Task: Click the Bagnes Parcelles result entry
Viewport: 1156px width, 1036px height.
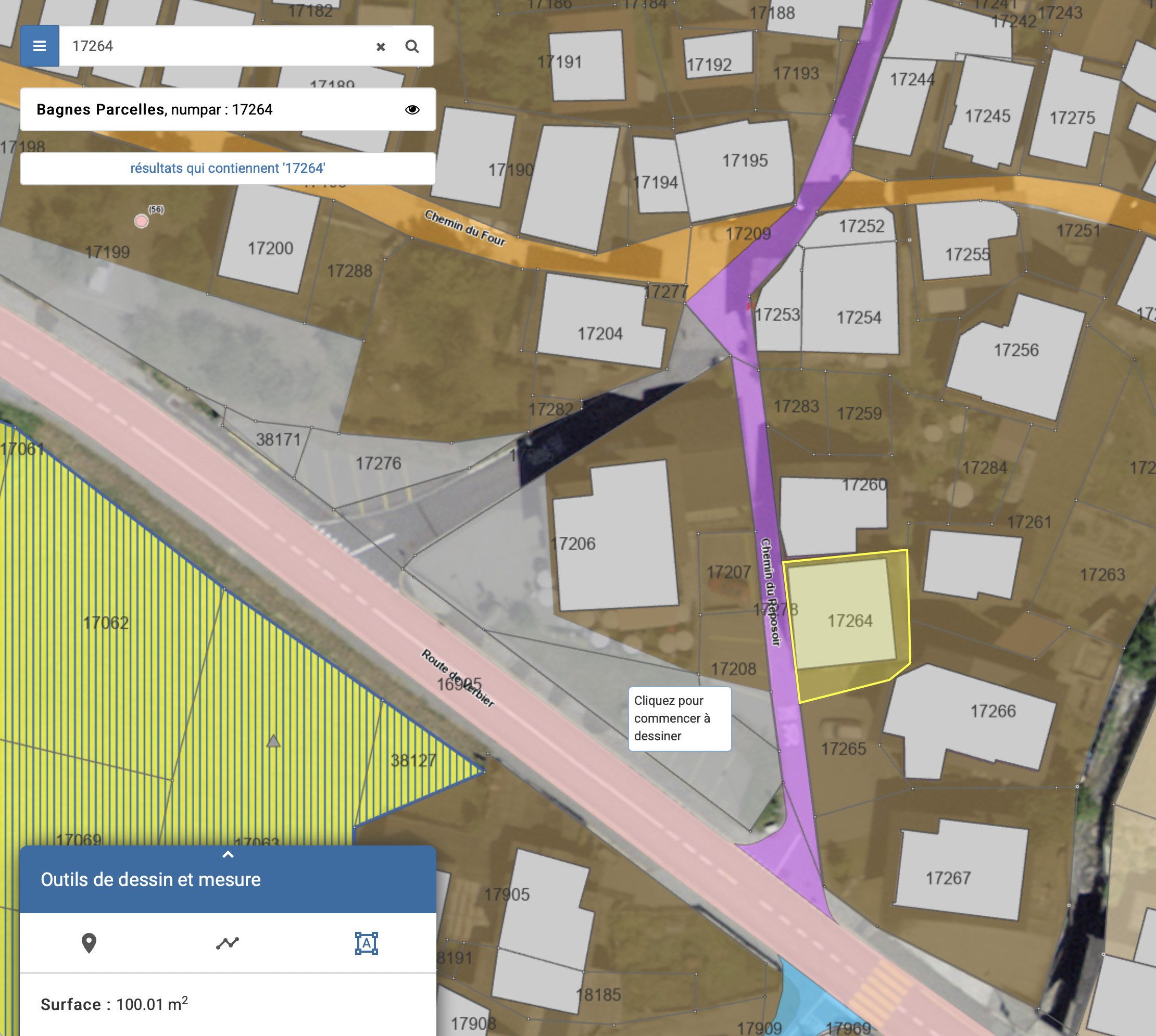Action: pos(154,109)
